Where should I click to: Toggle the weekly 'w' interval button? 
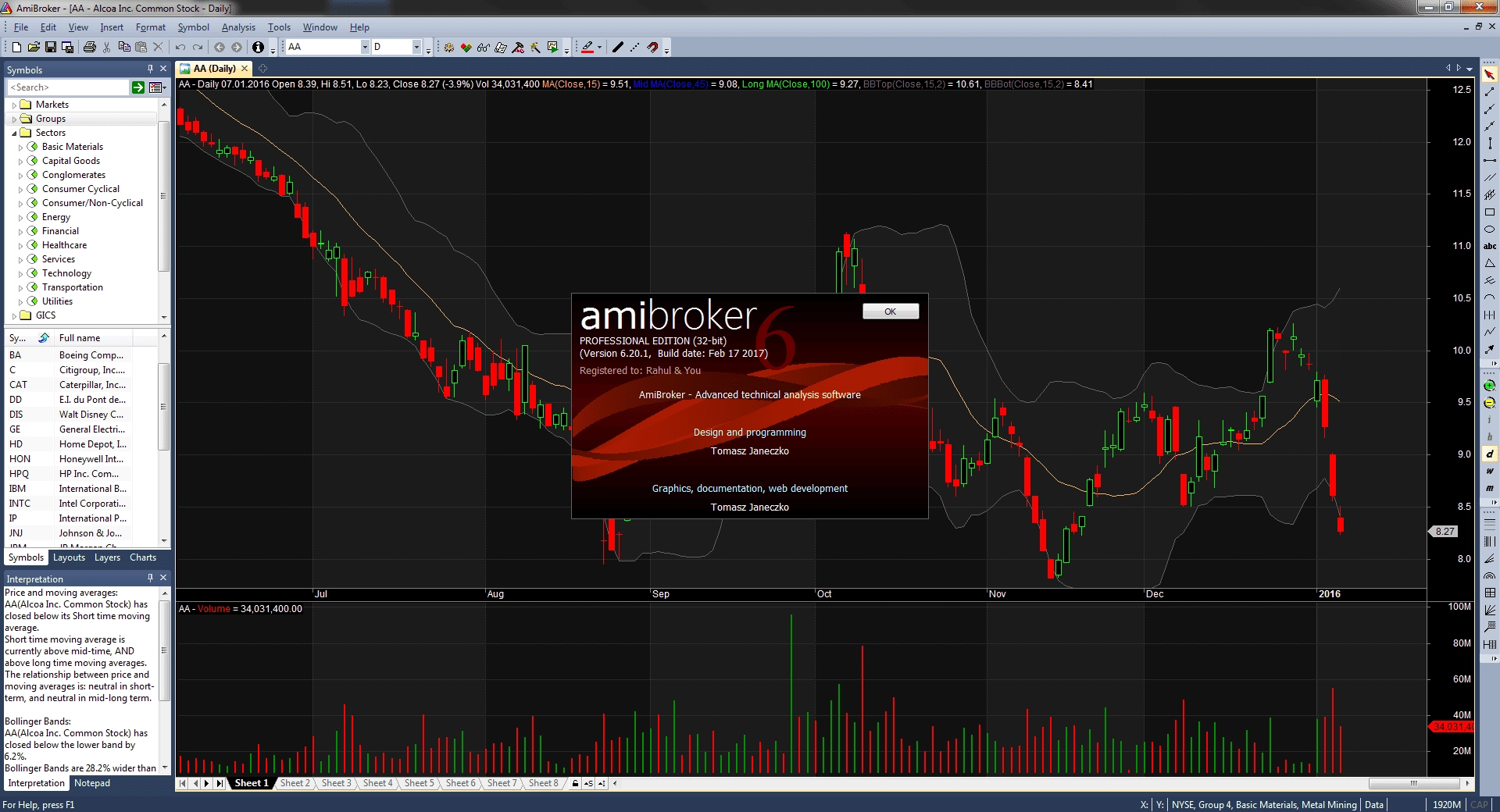coord(1489,471)
